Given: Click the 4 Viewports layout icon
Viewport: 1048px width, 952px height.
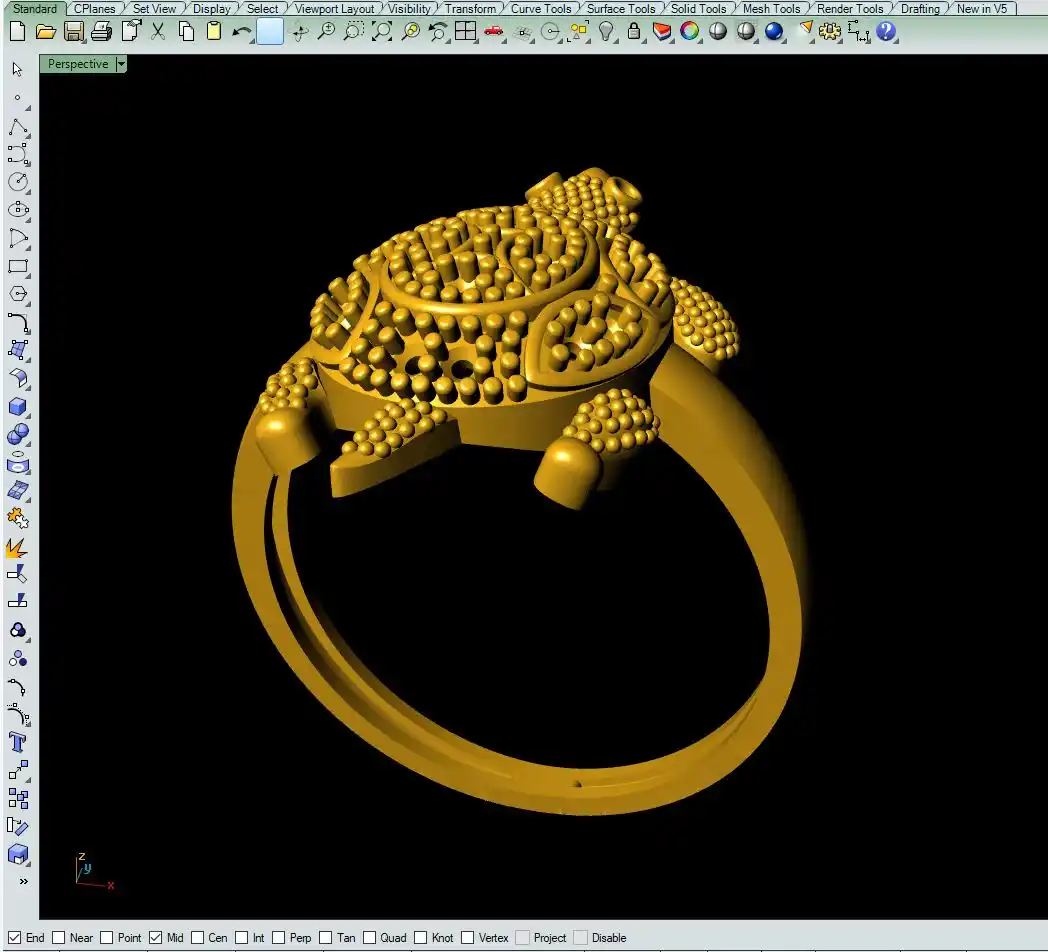Looking at the screenshot, I should [465, 31].
